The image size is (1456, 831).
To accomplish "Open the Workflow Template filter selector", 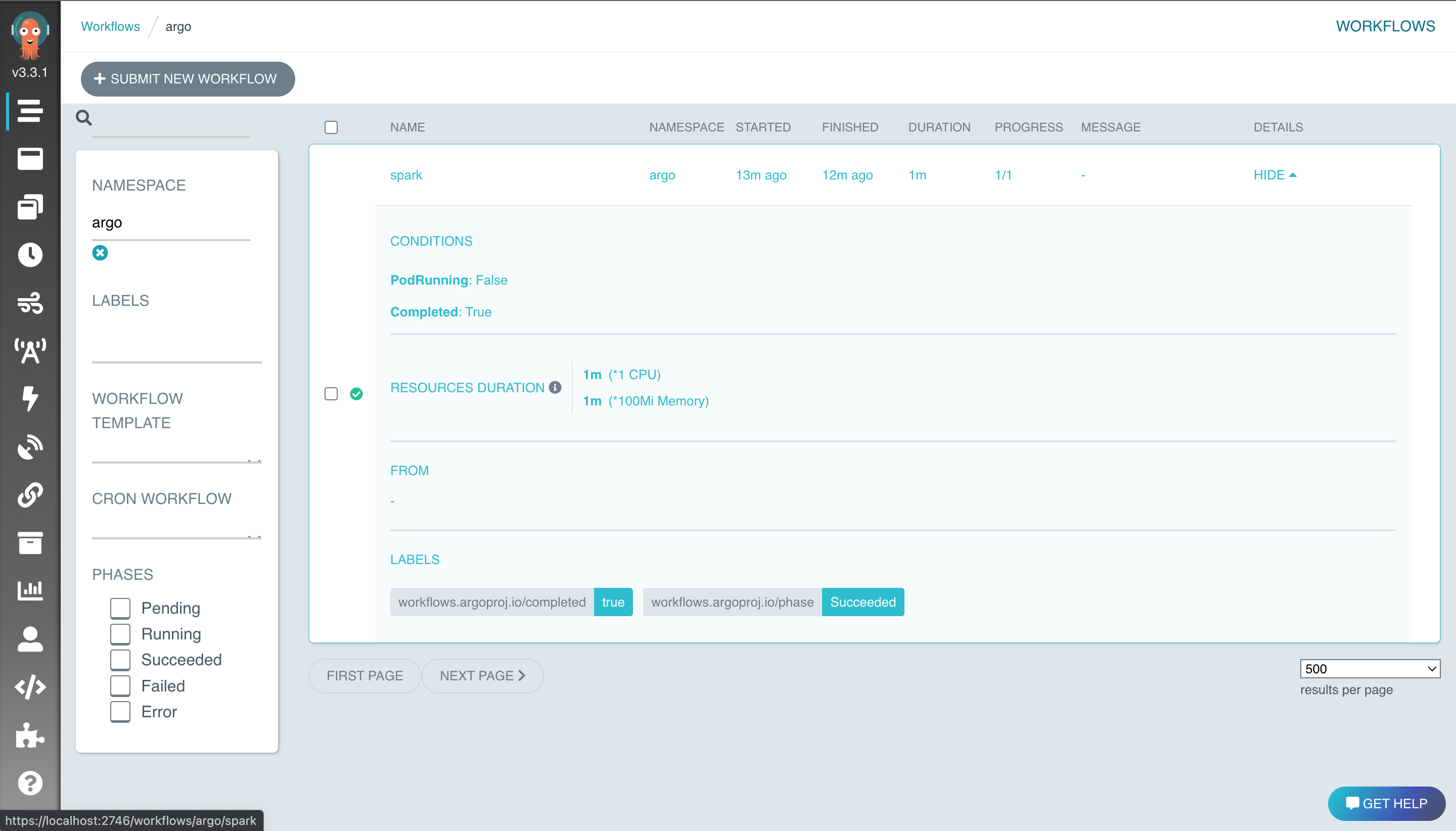I will click(176, 456).
